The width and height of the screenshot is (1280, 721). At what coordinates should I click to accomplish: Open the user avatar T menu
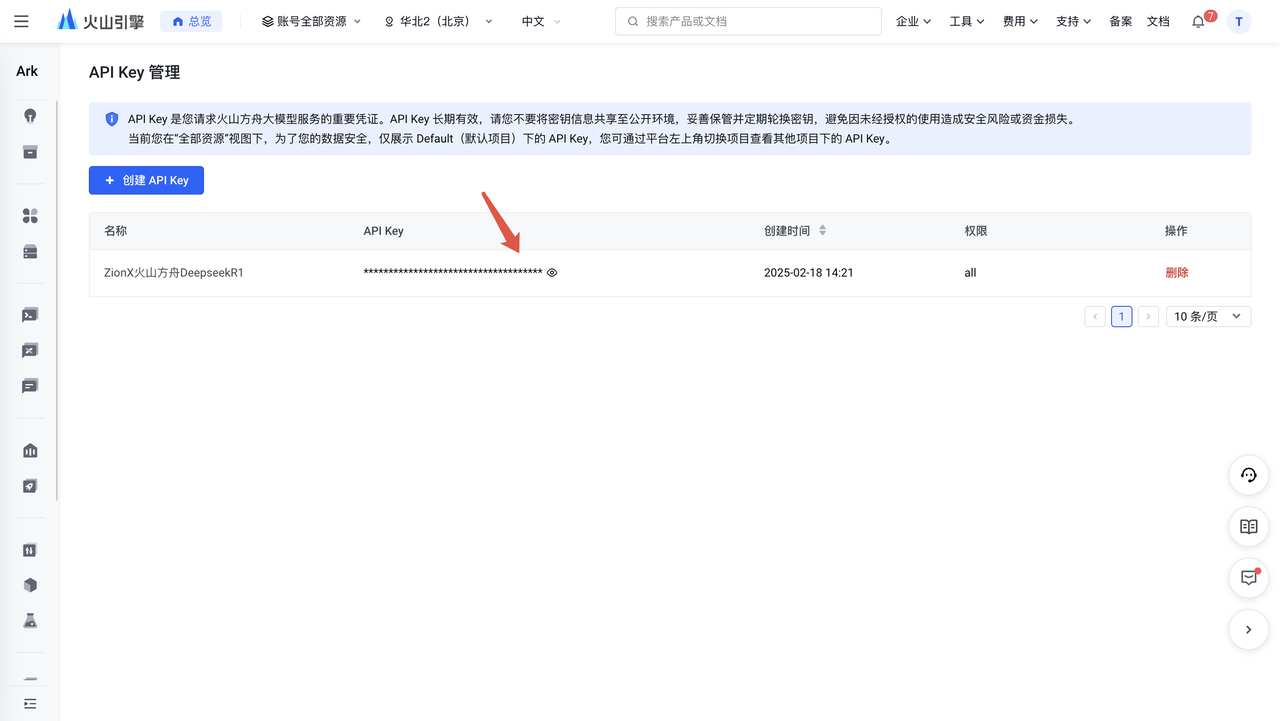point(1239,21)
